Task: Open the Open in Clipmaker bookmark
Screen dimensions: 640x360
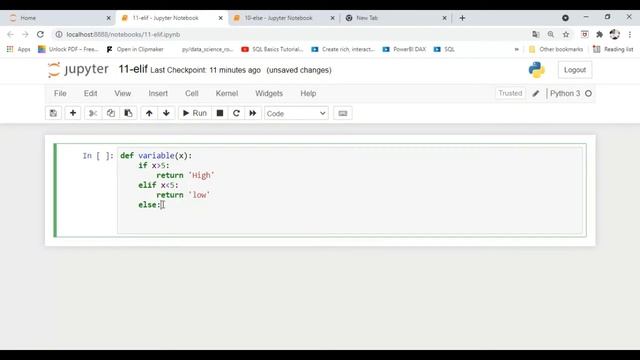Action: coord(135,49)
